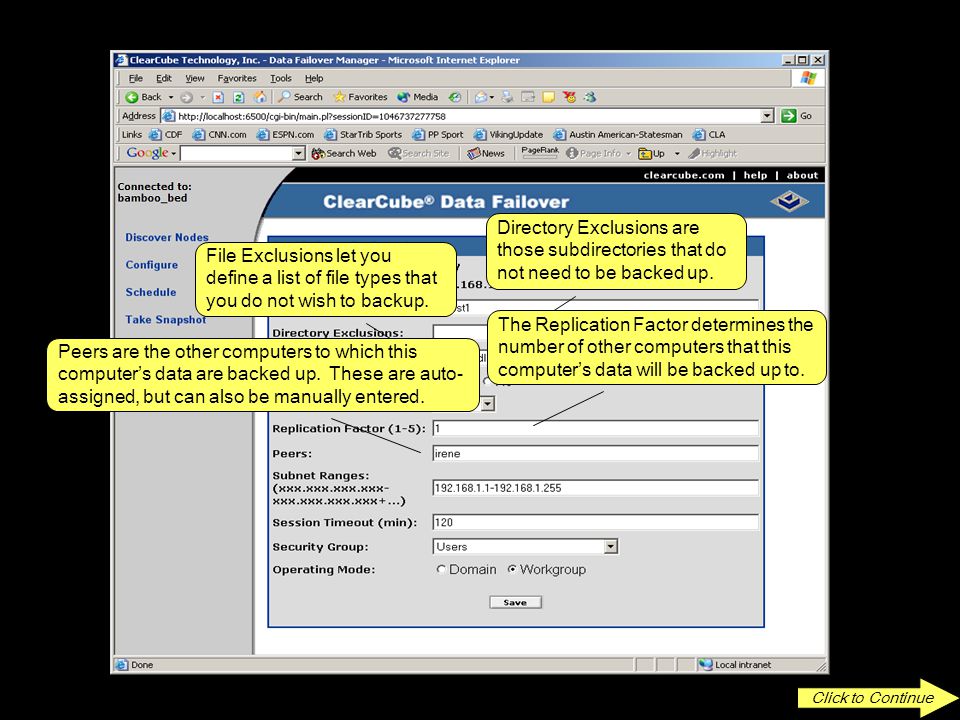The image size is (960, 720).
Task: Open the Edit menu
Action: click(163, 78)
